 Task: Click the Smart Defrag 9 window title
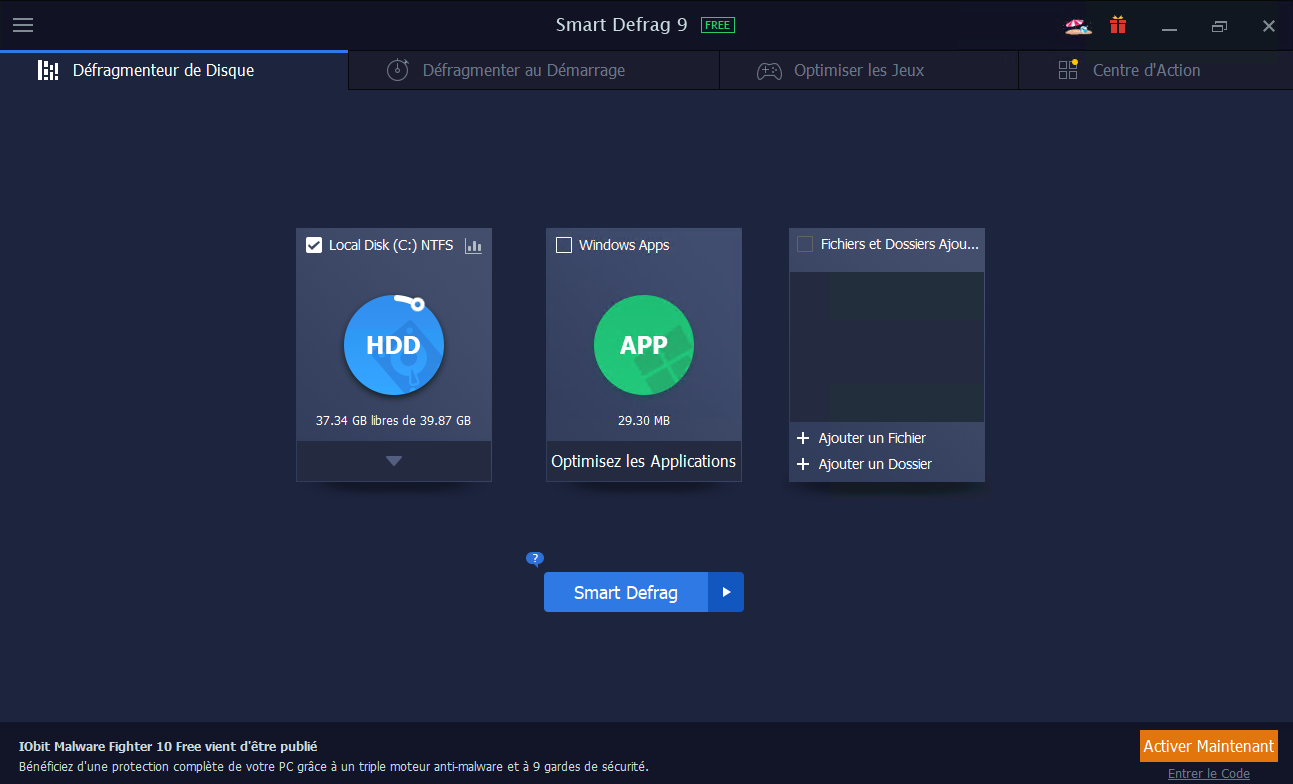pos(622,25)
